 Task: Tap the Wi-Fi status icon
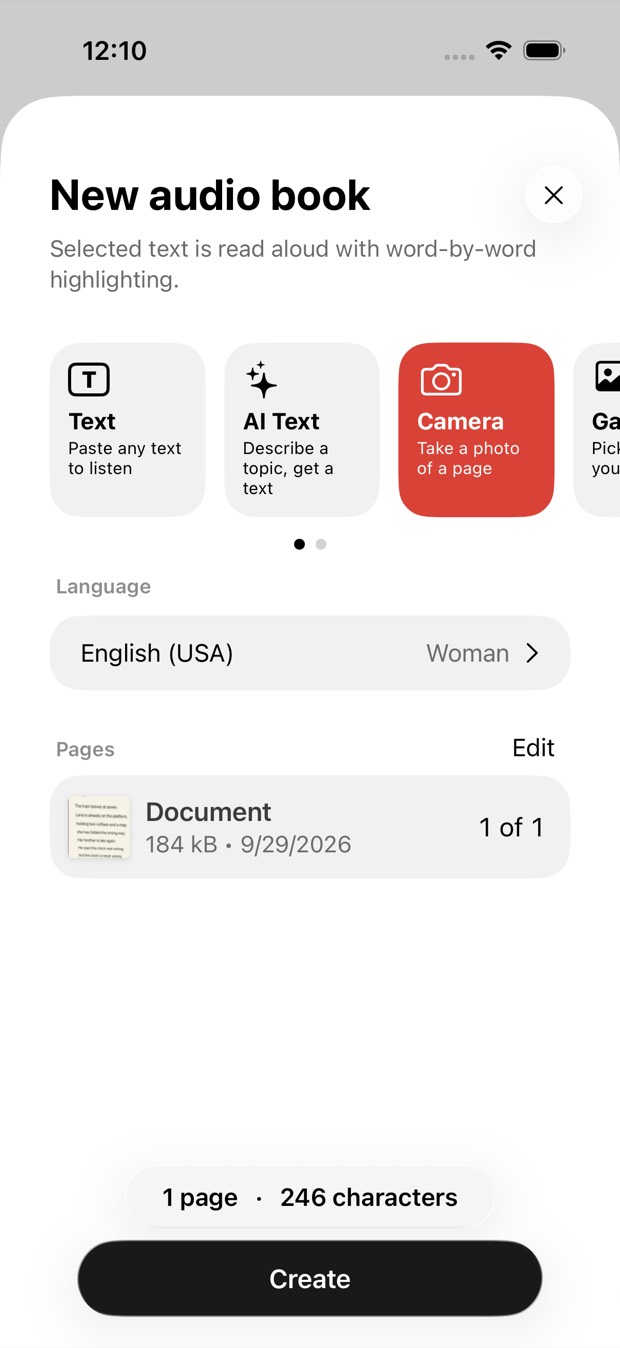(498, 50)
